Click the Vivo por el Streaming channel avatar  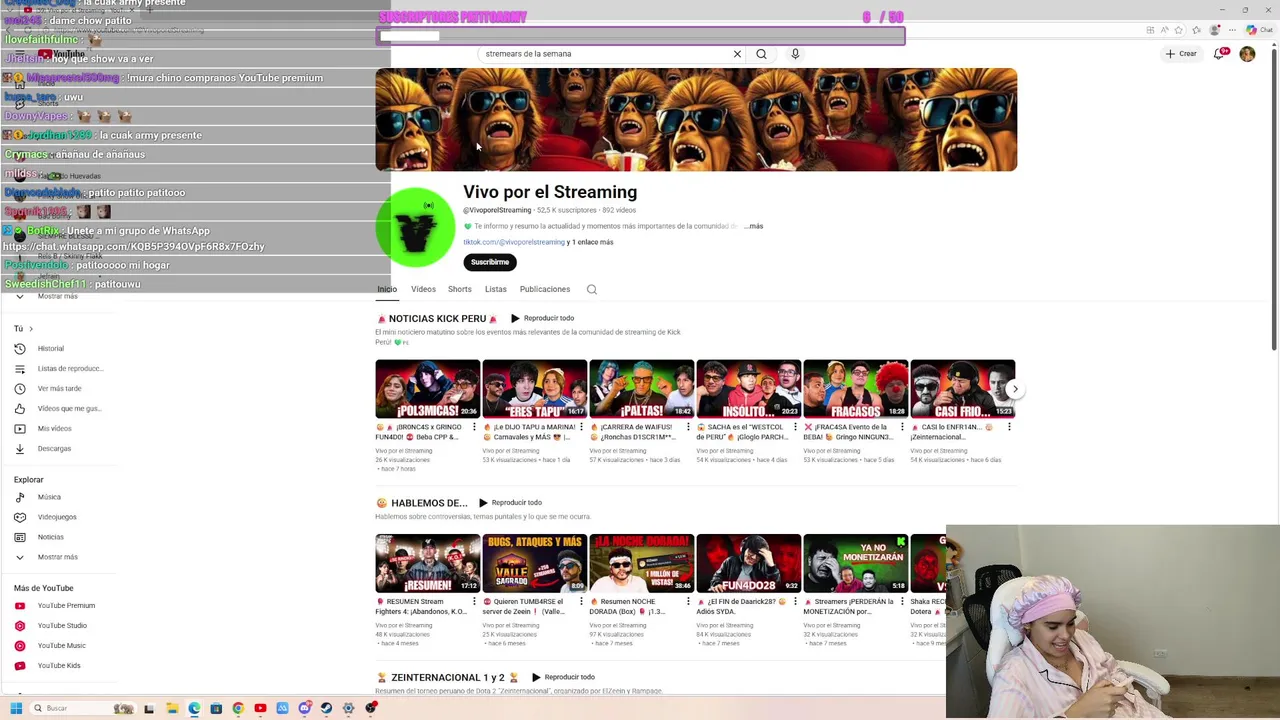point(415,227)
